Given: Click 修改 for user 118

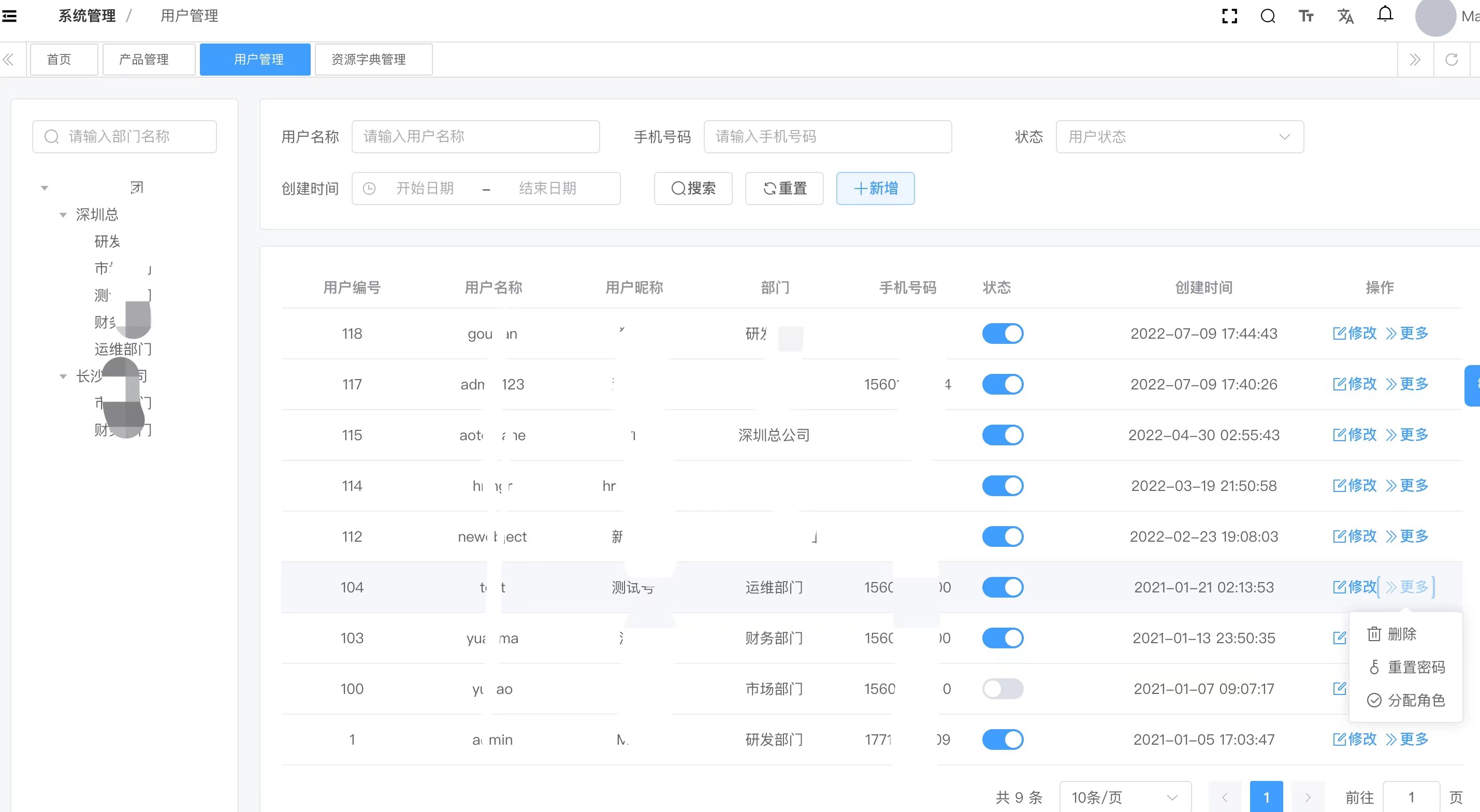Looking at the screenshot, I should coord(1354,334).
